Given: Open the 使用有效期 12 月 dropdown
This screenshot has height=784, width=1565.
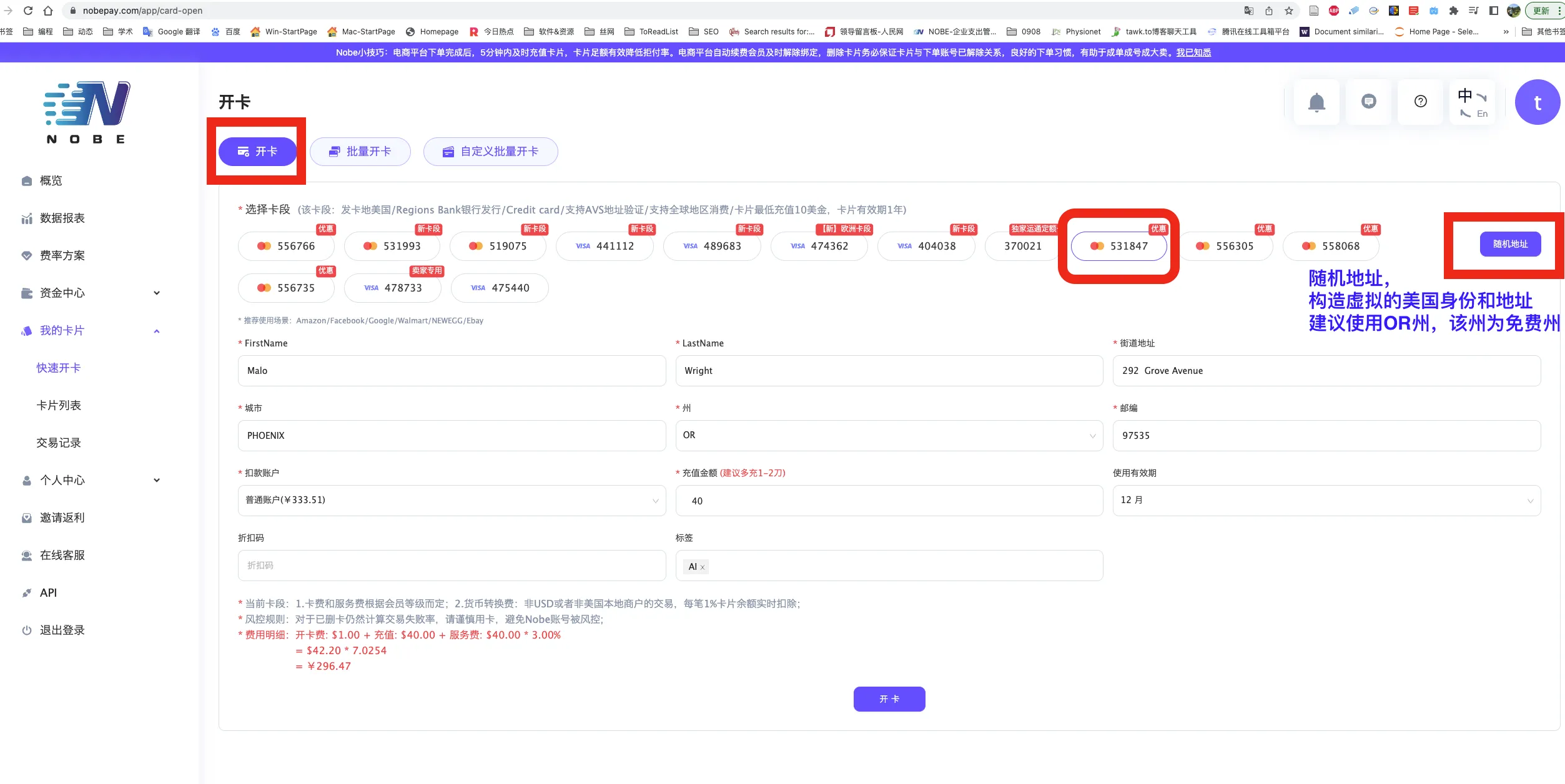Looking at the screenshot, I should coord(1326,500).
